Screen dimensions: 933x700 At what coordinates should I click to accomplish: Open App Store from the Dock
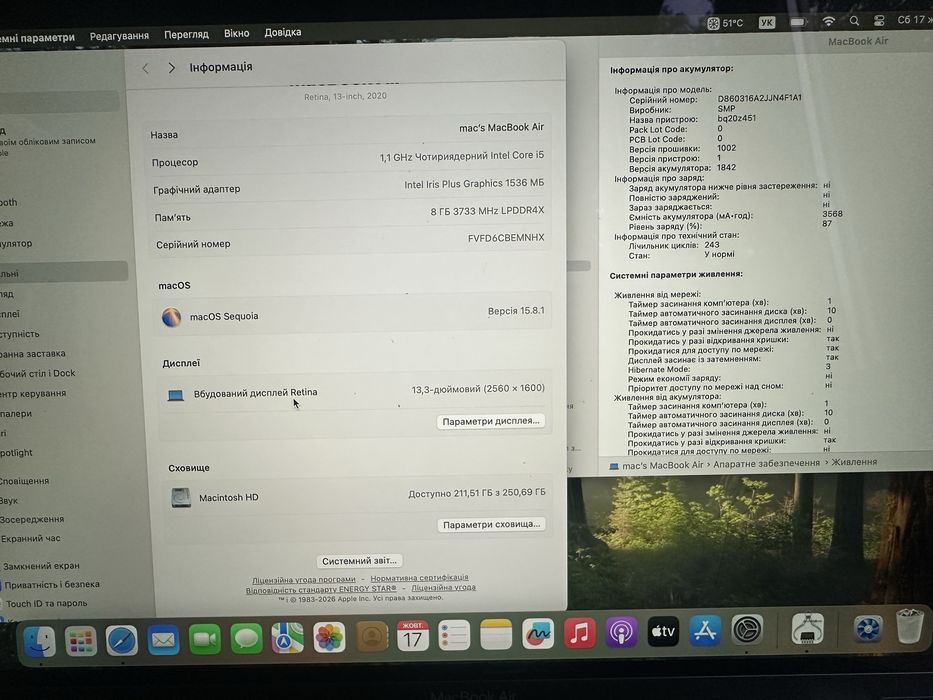click(705, 630)
